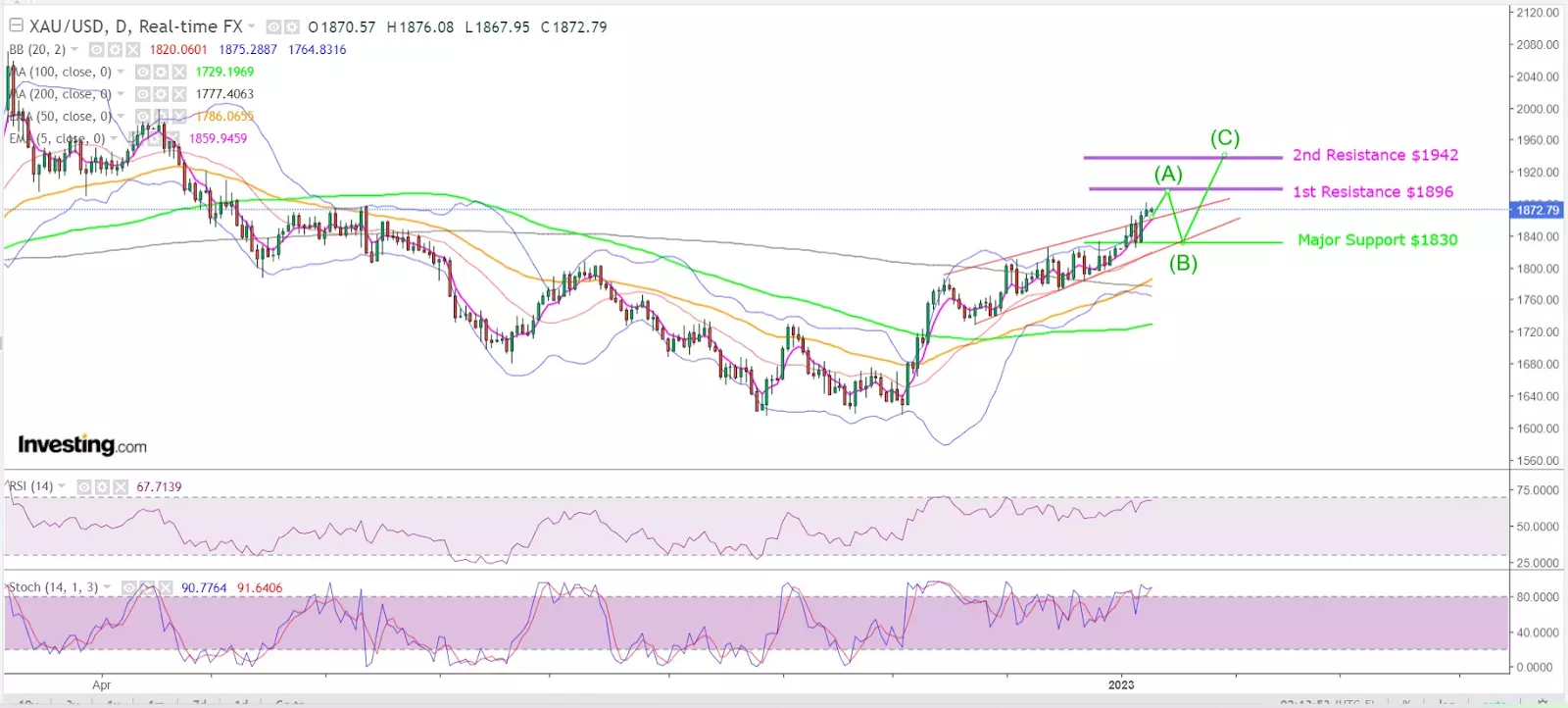Click the Stoch value 90.7764
This screenshot has height=708, width=1568.
[204, 588]
